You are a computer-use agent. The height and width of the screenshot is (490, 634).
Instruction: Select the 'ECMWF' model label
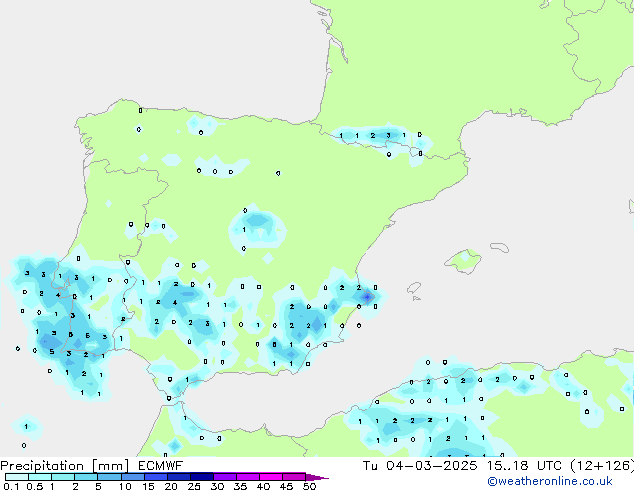[x=161, y=466]
